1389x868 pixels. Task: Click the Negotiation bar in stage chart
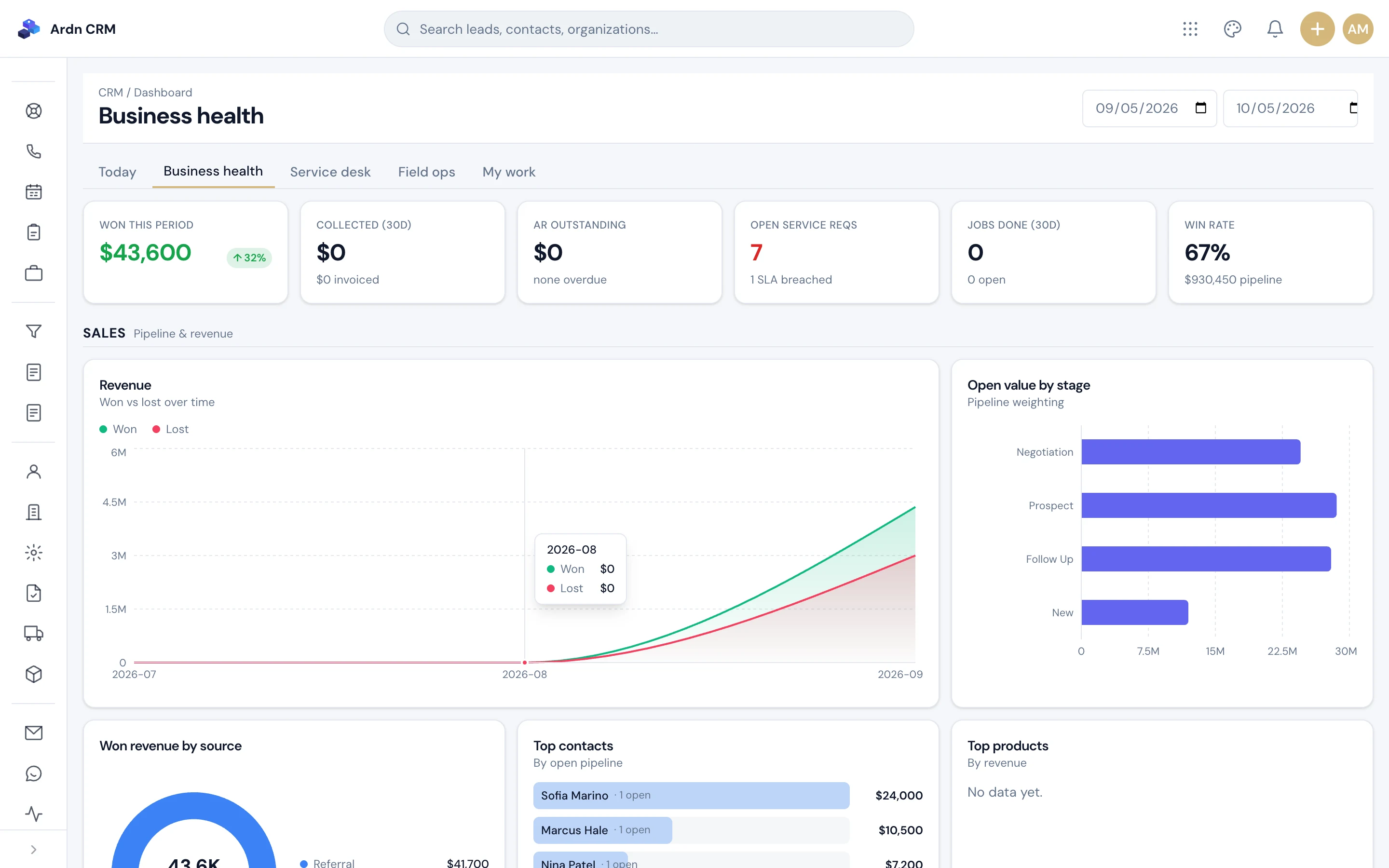click(x=1190, y=452)
